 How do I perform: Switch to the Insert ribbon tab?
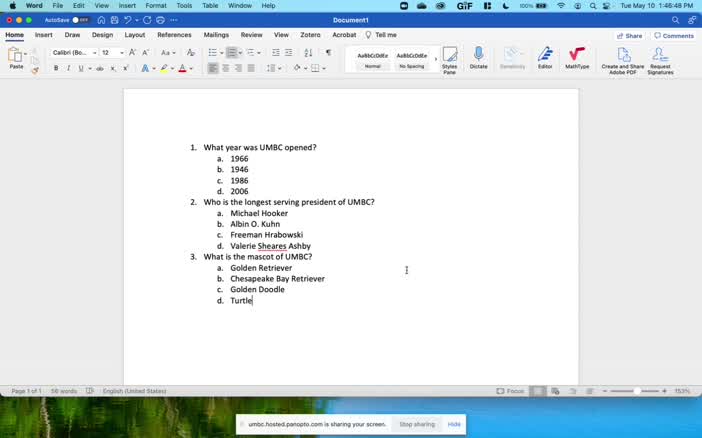pyautogui.click(x=43, y=35)
